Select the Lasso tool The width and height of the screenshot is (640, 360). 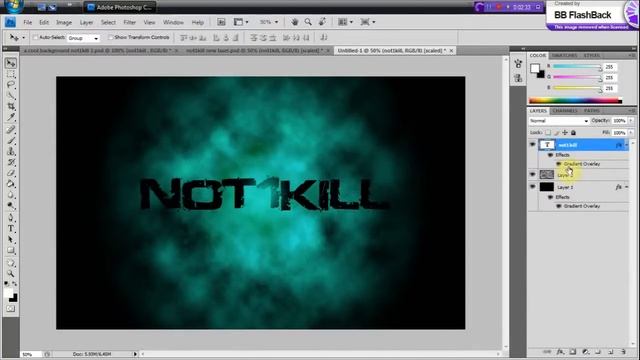[11, 85]
